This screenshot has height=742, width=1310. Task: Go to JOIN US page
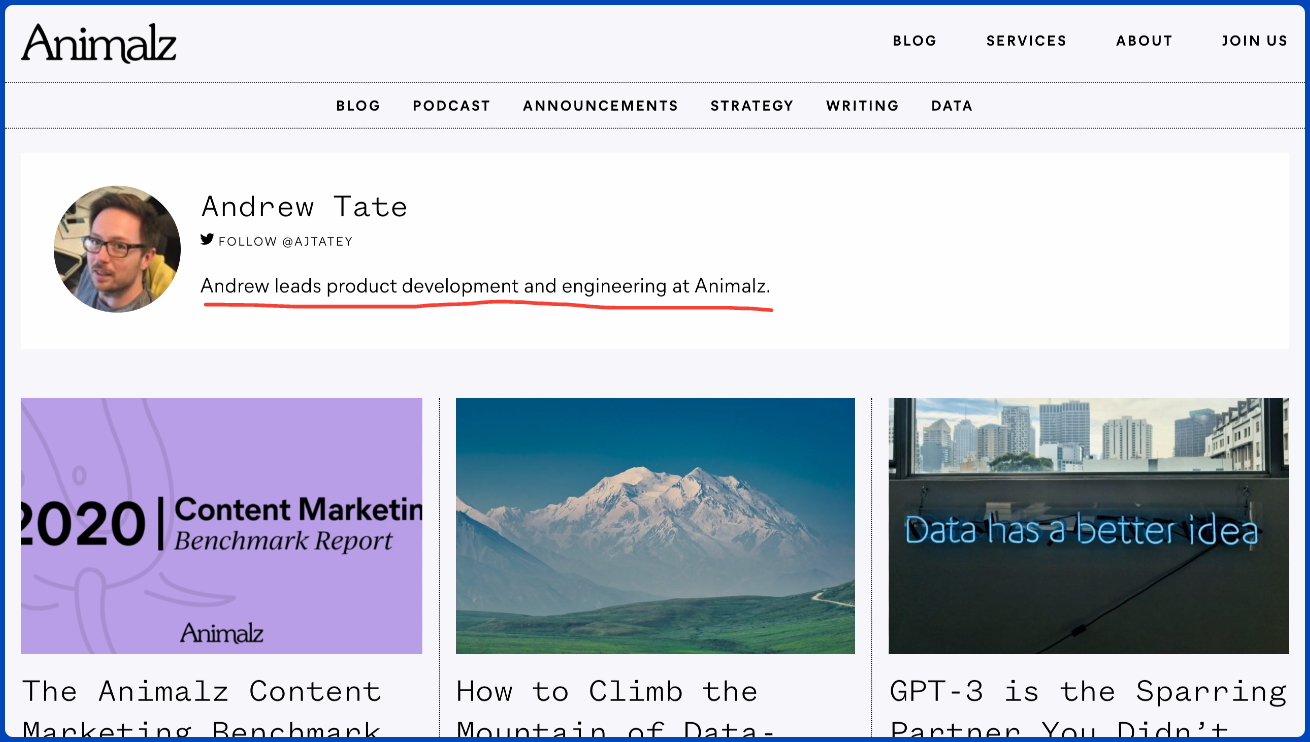pyautogui.click(x=1254, y=41)
